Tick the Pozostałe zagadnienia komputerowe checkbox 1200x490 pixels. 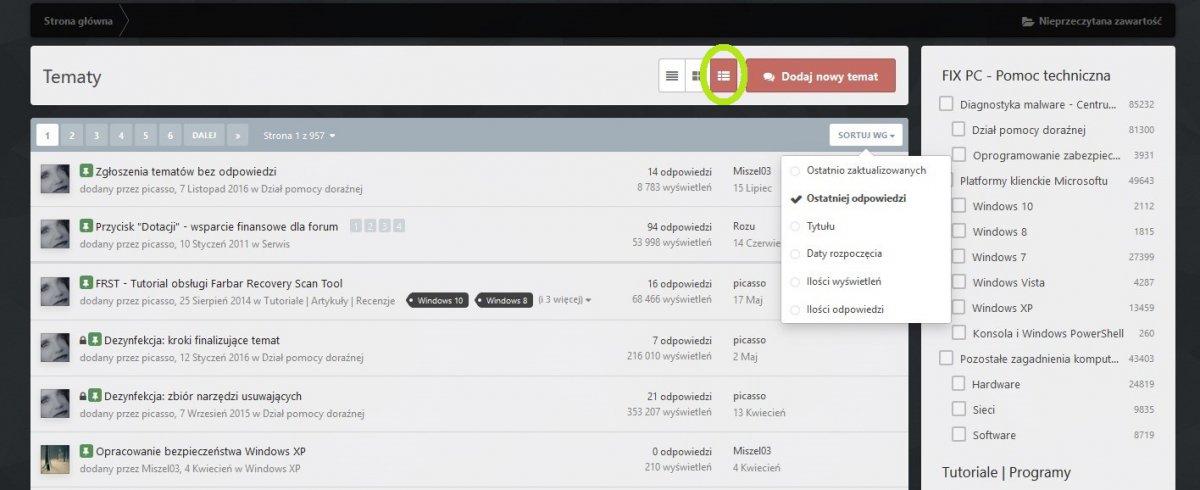[946, 358]
